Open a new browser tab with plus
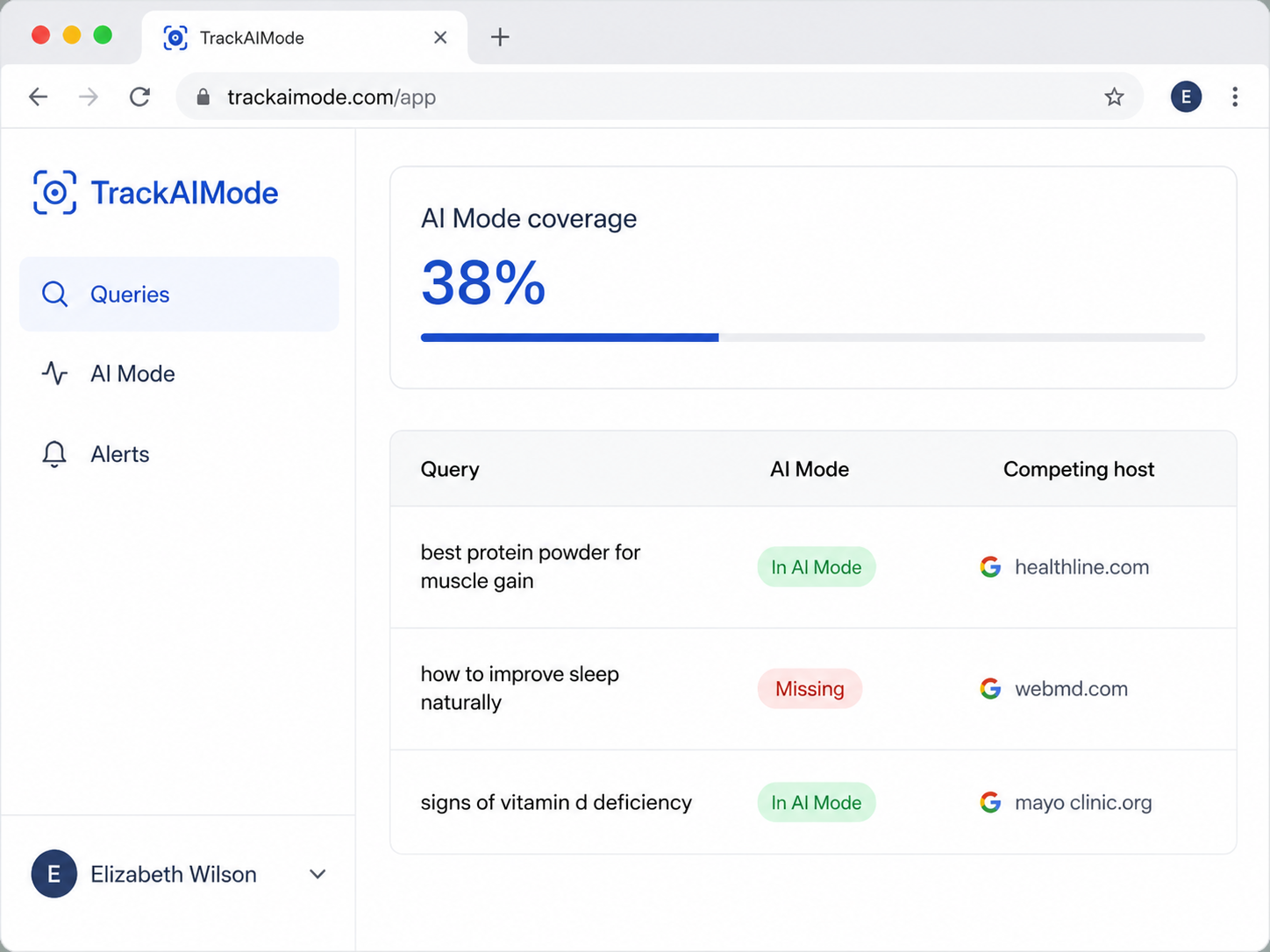The image size is (1270, 952). 500,37
